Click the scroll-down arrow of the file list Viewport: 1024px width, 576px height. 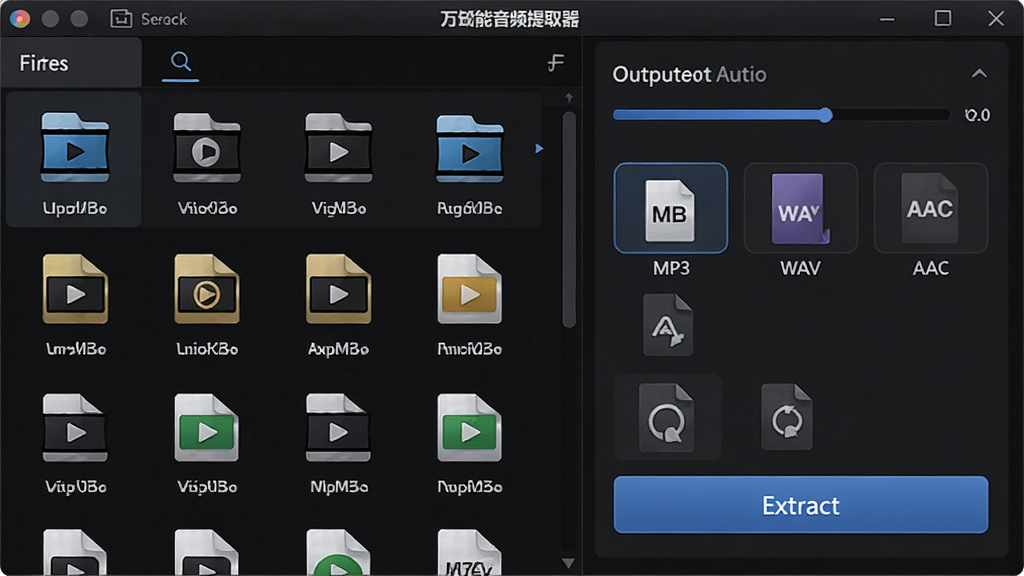pos(568,563)
